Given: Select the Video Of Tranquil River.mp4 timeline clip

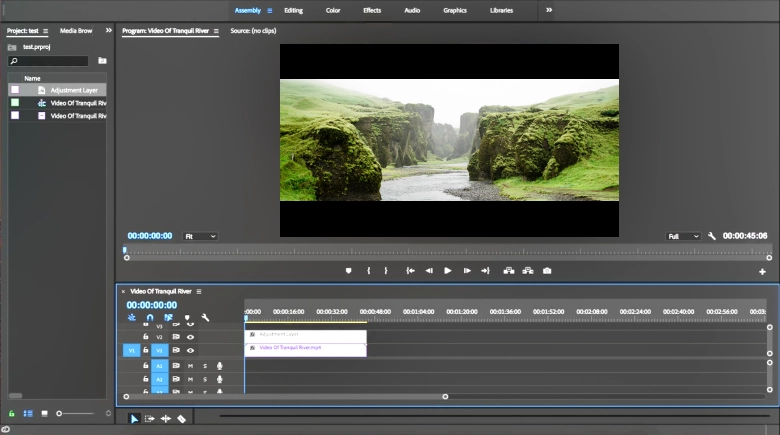Looking at the screenshot, I should [x=305, y=350].
